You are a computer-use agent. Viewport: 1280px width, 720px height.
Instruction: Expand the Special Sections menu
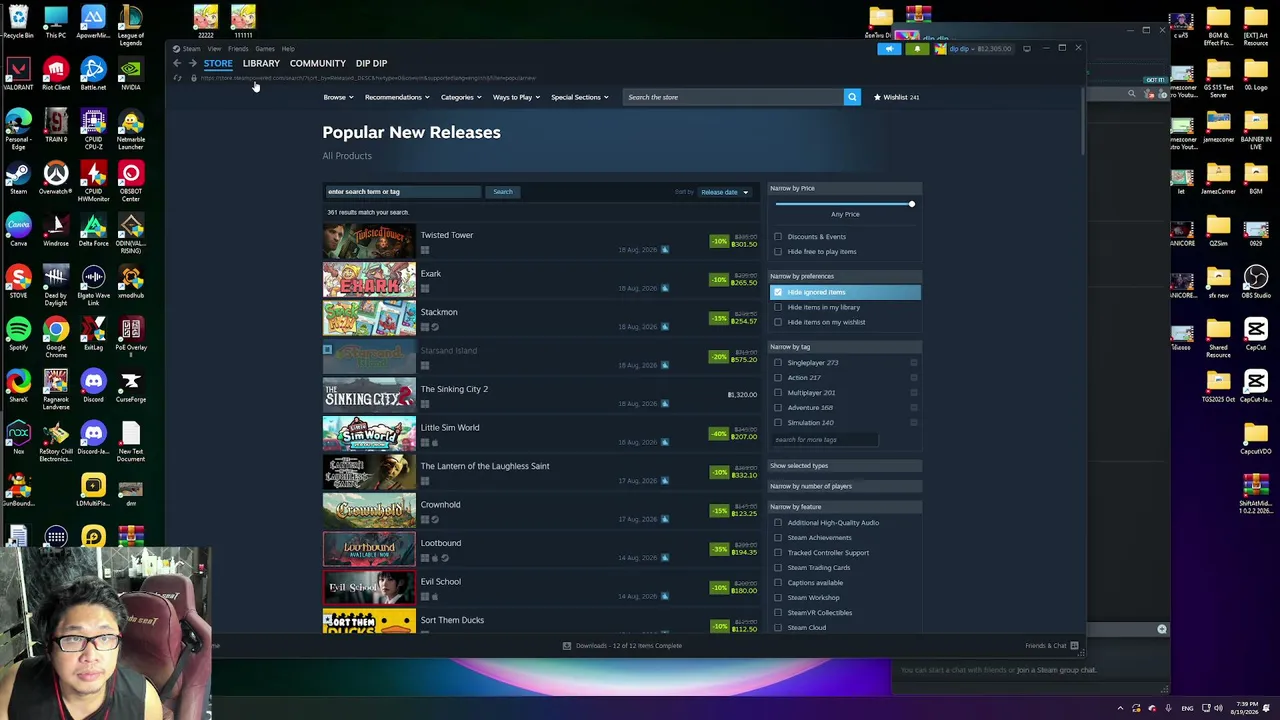coord(579,97)
